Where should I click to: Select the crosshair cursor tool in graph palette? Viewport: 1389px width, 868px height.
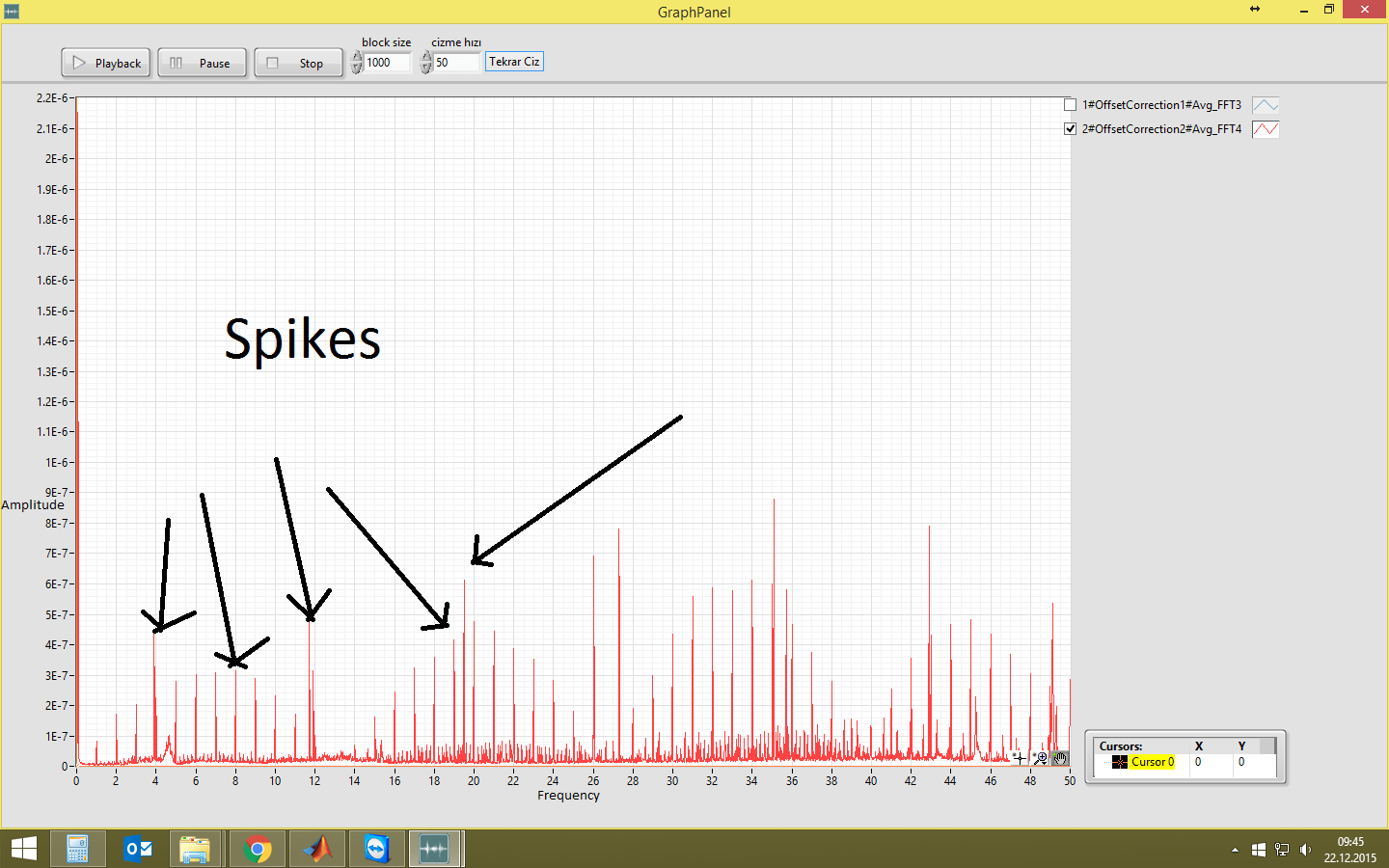[1020, 758]
